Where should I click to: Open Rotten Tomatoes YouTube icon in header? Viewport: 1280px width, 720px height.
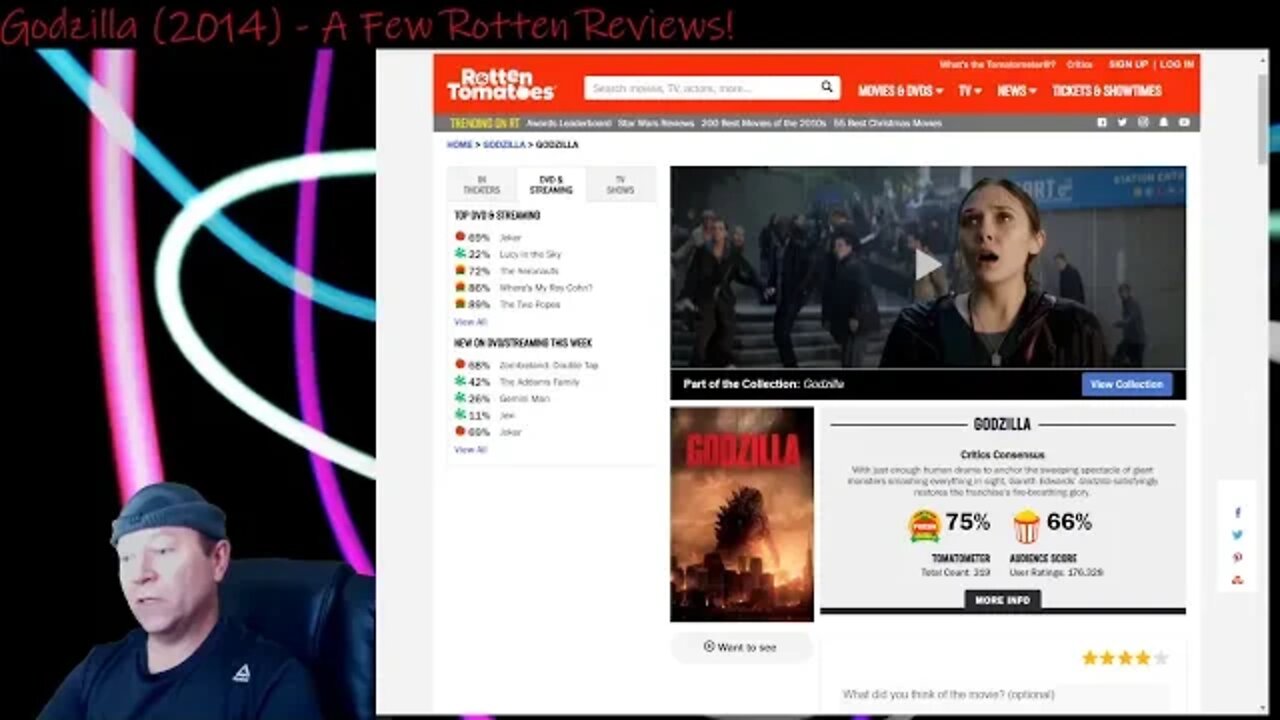pos(1184,122)
